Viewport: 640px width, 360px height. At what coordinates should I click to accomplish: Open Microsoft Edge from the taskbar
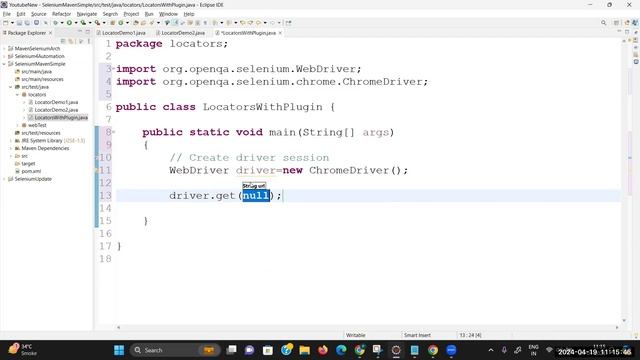coord(341,350)
